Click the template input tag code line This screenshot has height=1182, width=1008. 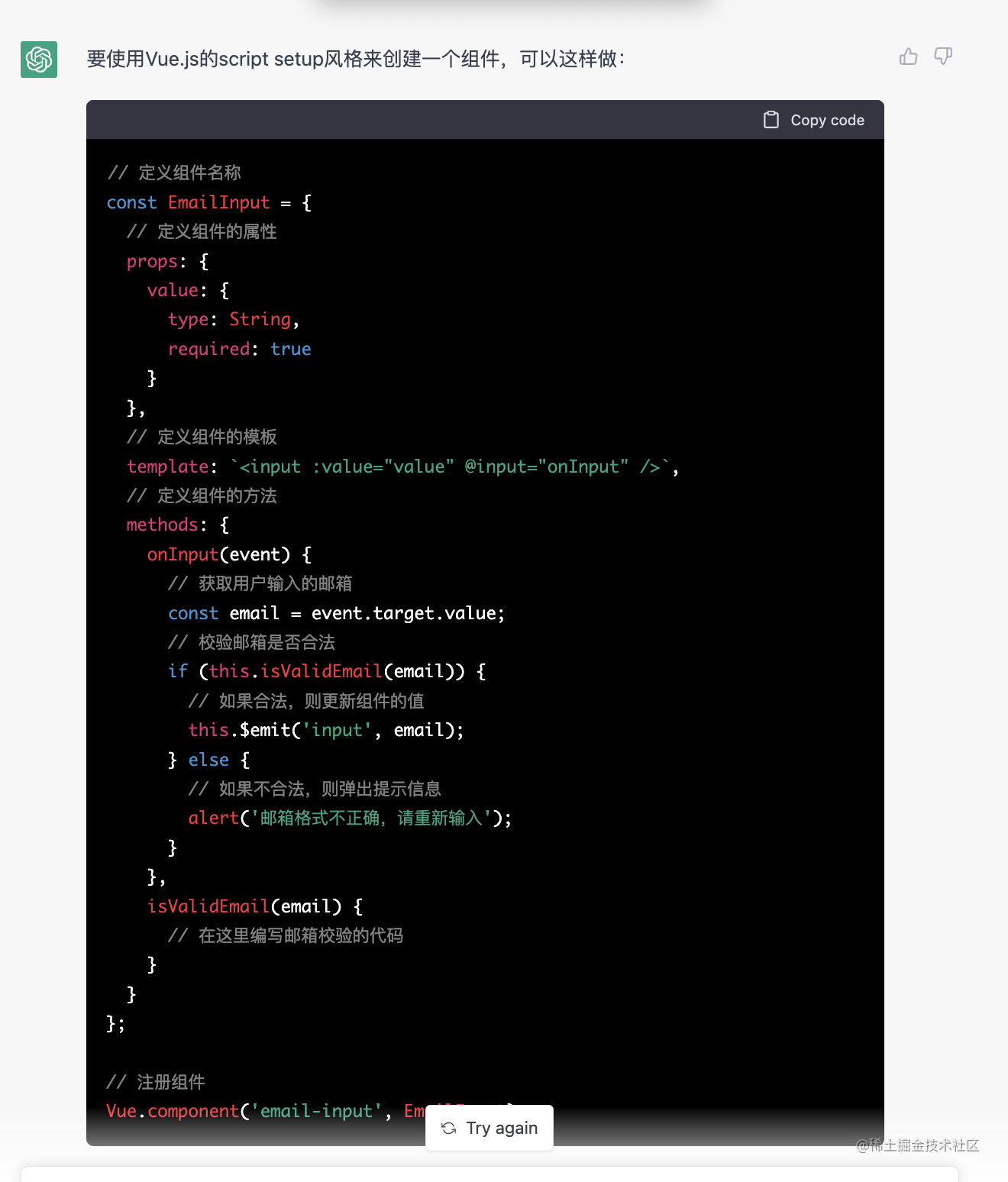click(x=403, y=467)
